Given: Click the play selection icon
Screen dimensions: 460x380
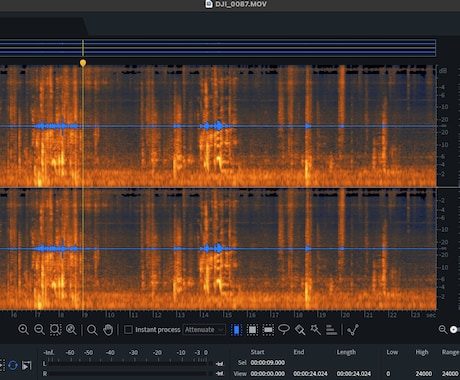Looking at the screenshot, I should coord(26,365).
